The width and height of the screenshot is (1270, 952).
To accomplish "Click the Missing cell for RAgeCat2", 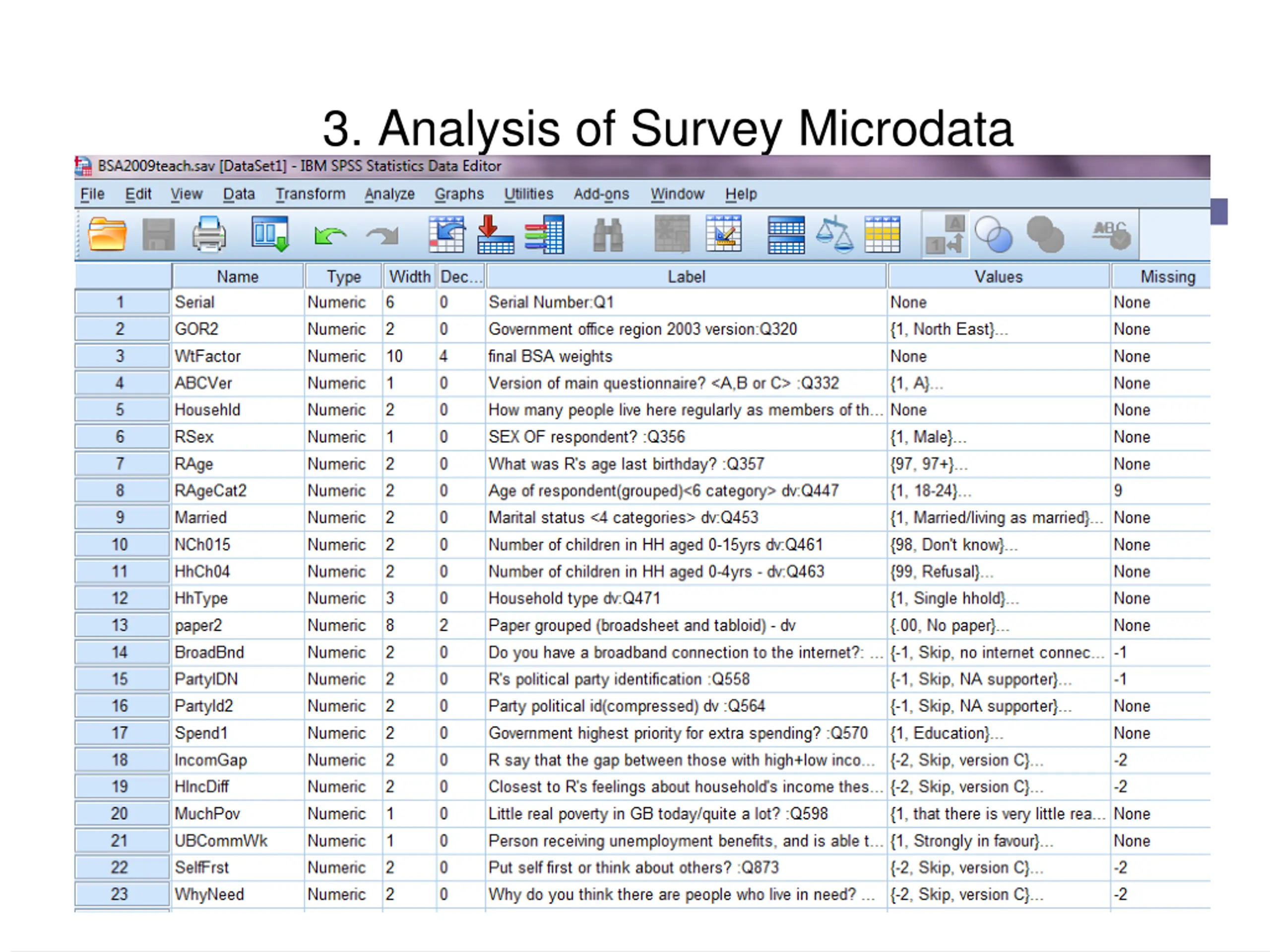I will coord(1161,491).
